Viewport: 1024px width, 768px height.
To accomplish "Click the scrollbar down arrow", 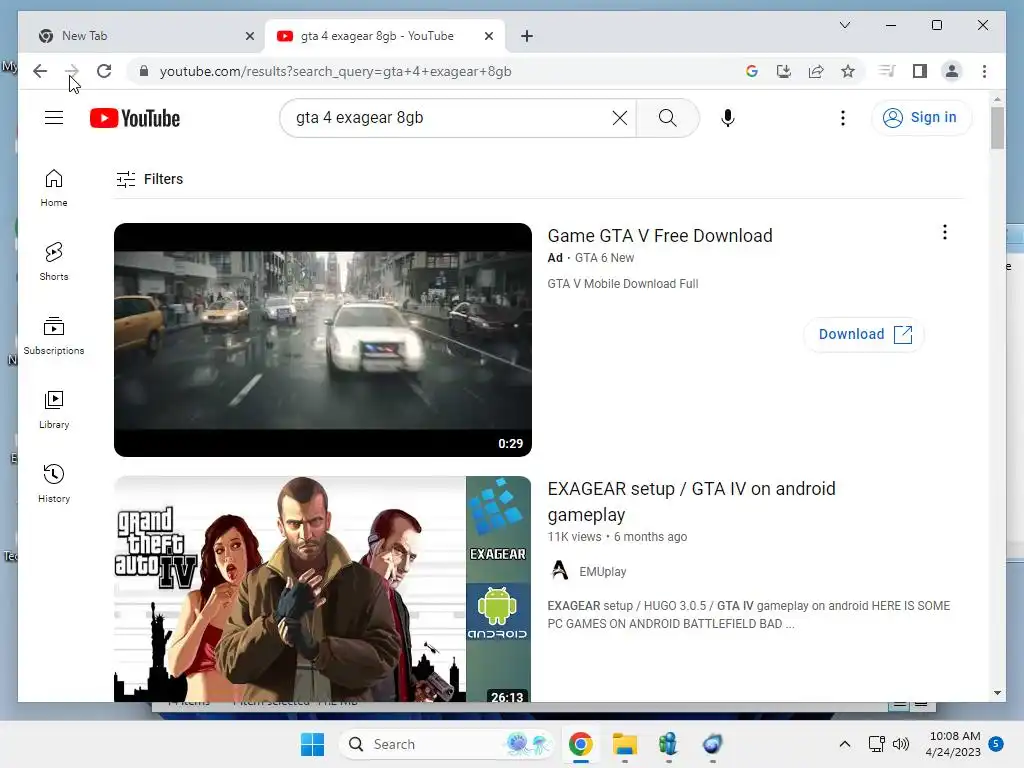I will coord(997,693).
